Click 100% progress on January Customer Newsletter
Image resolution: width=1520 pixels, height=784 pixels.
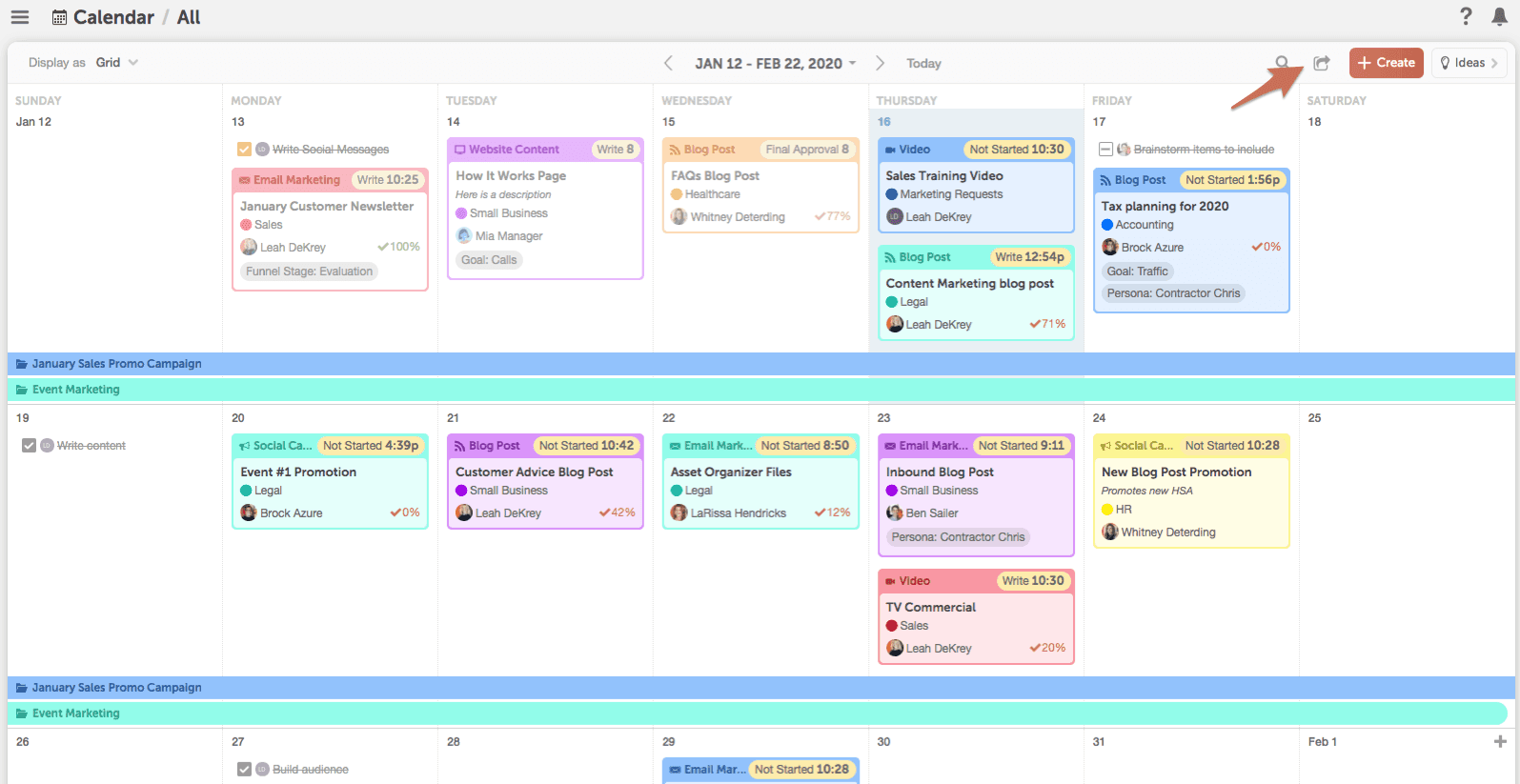[x=398, y=247]
